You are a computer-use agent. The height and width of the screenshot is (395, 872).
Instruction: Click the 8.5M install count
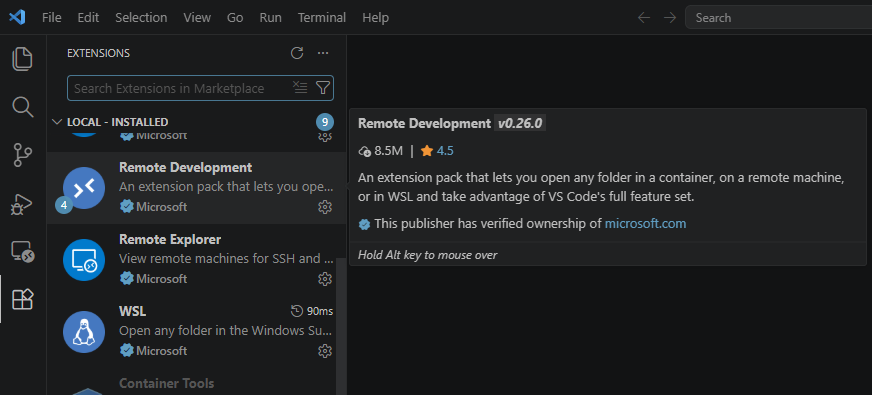click(x=381, y=151)
